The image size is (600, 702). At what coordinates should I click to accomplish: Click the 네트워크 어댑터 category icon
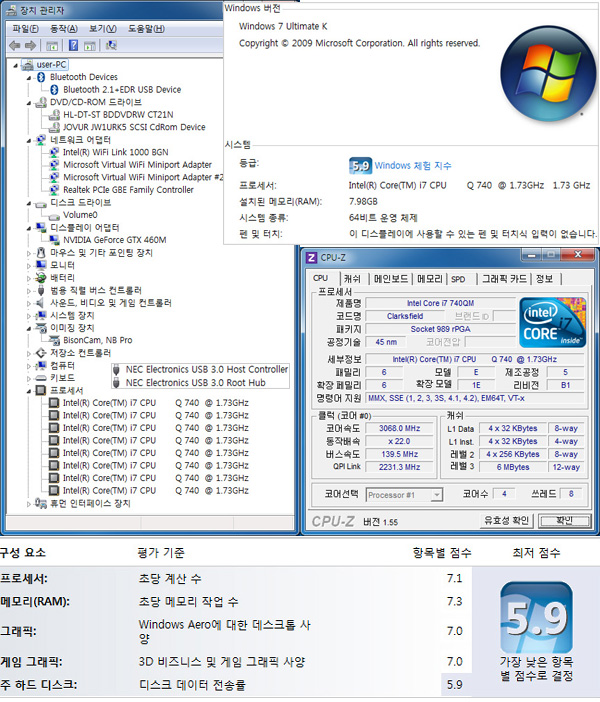coord(41,140)
